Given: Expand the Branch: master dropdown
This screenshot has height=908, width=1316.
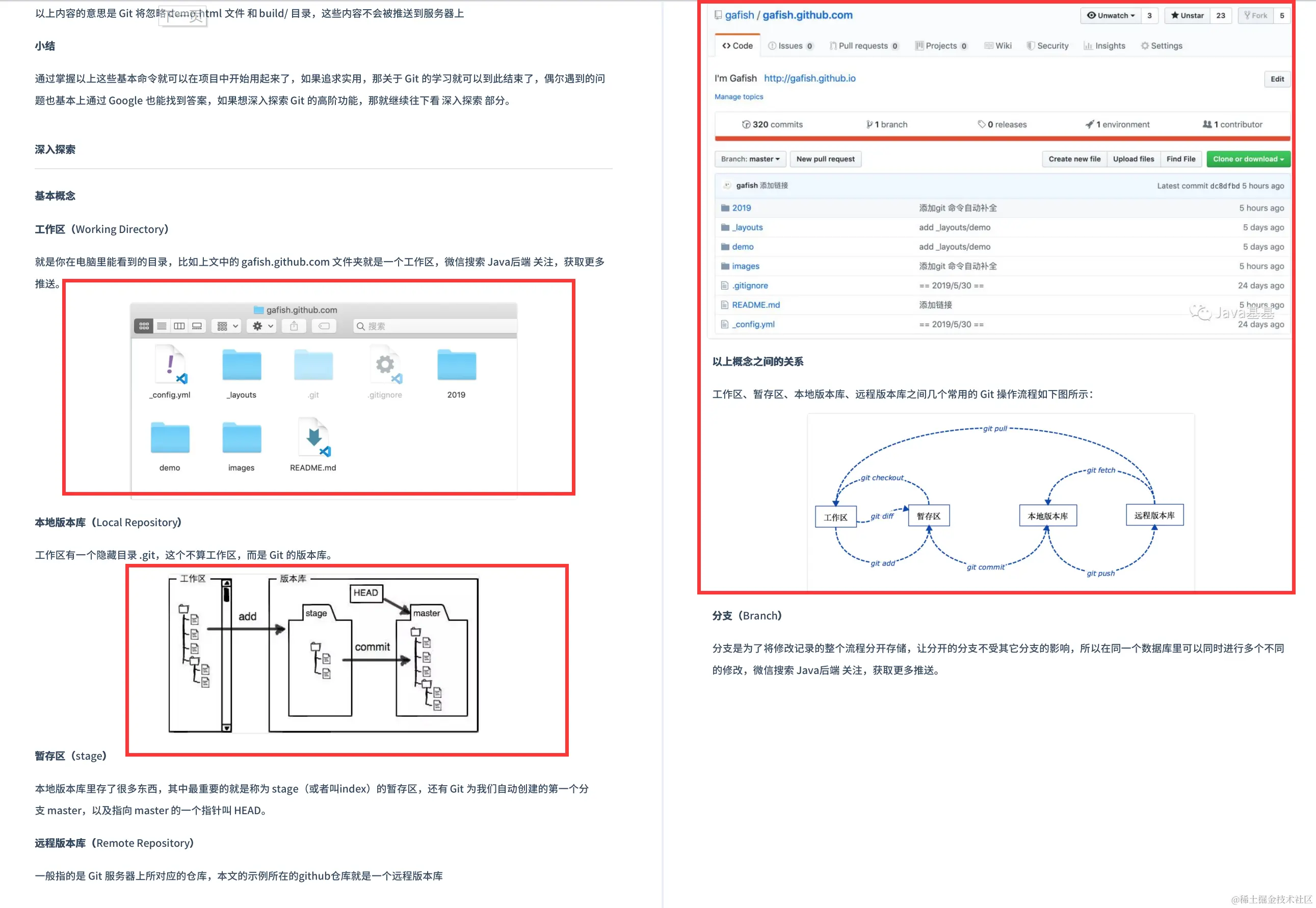Looking at the screenshot, I should coord(750,159).
